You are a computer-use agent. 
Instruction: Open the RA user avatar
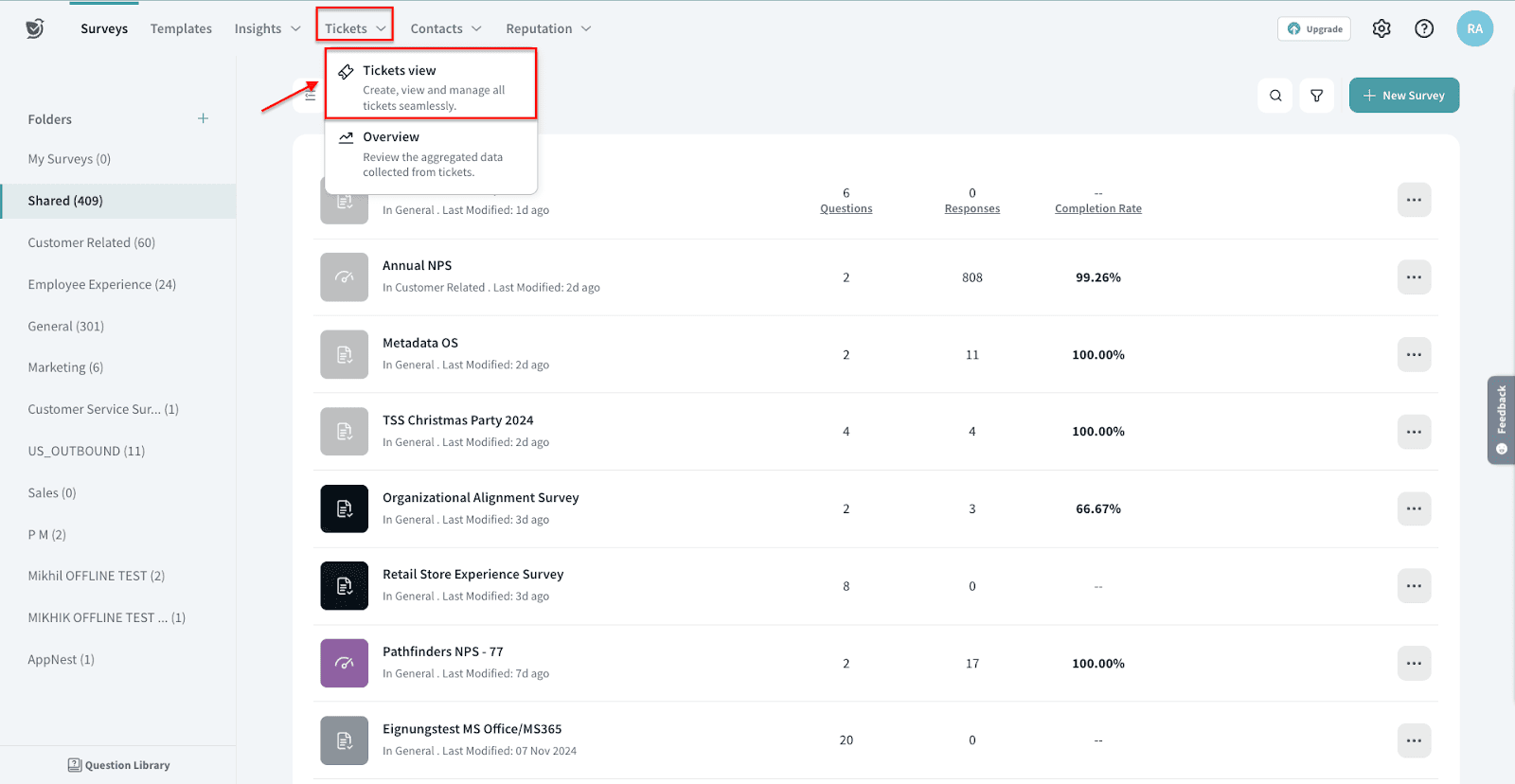1474,28
